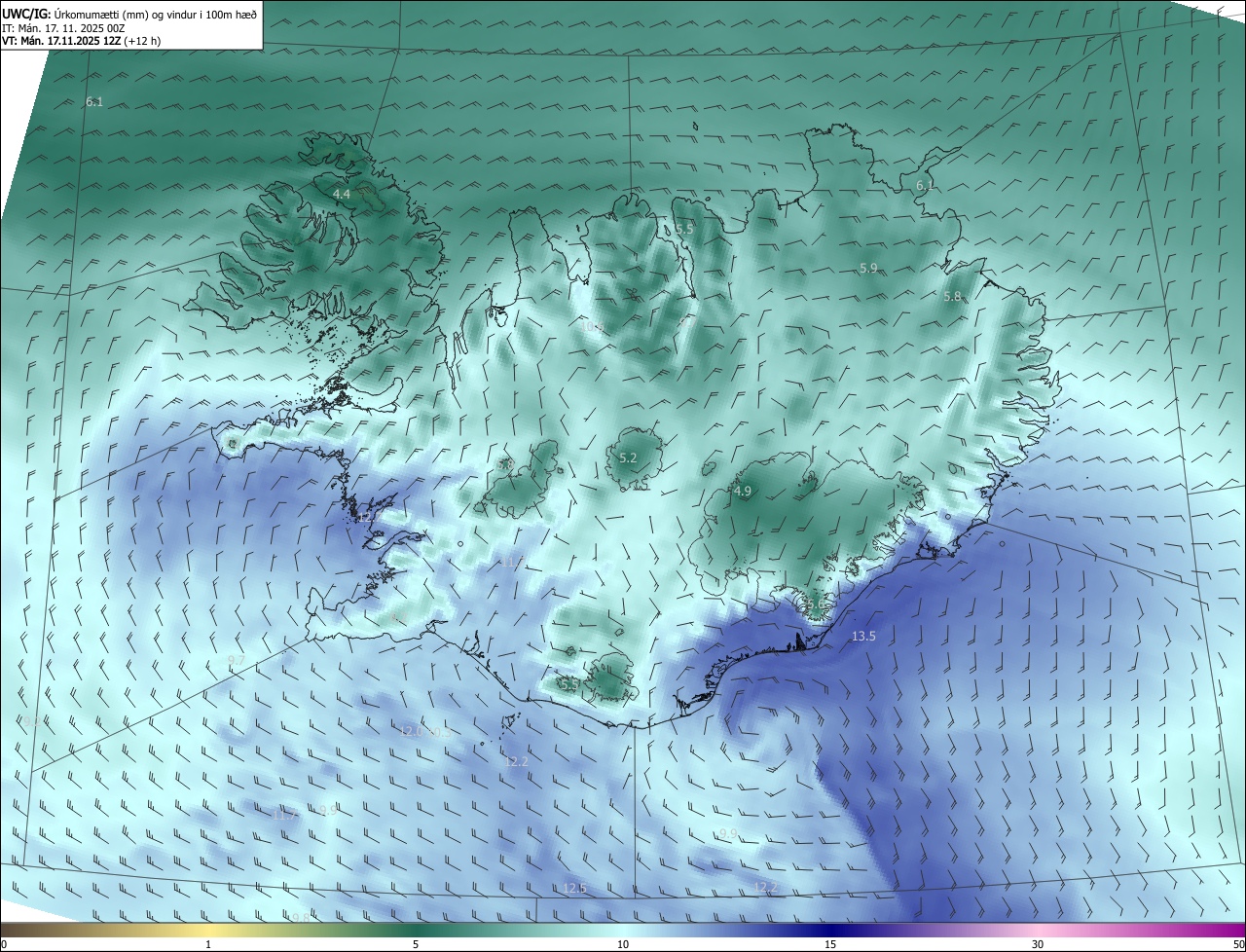The height and width of the screenshot is (952, 1246).
Task: Click the colorbar tick labeled 0
Action: tap(3, 944)
